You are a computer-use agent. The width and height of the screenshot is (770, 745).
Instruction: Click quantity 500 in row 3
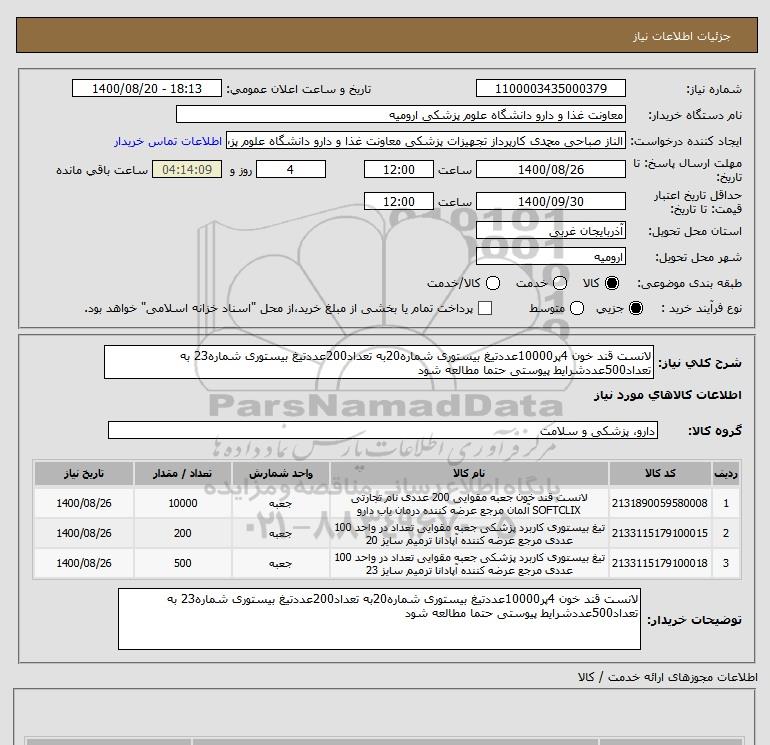coord(183,563)
